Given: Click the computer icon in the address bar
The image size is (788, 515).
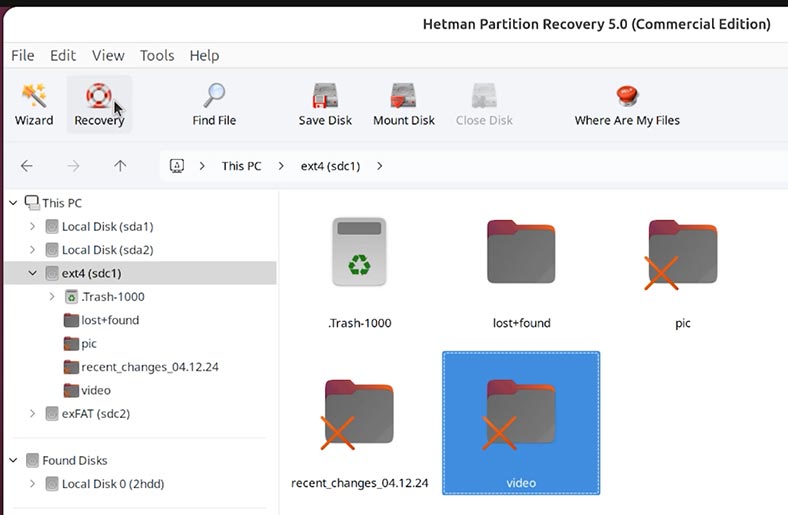Looking at the screenshot, I should [x=177, y=166].
